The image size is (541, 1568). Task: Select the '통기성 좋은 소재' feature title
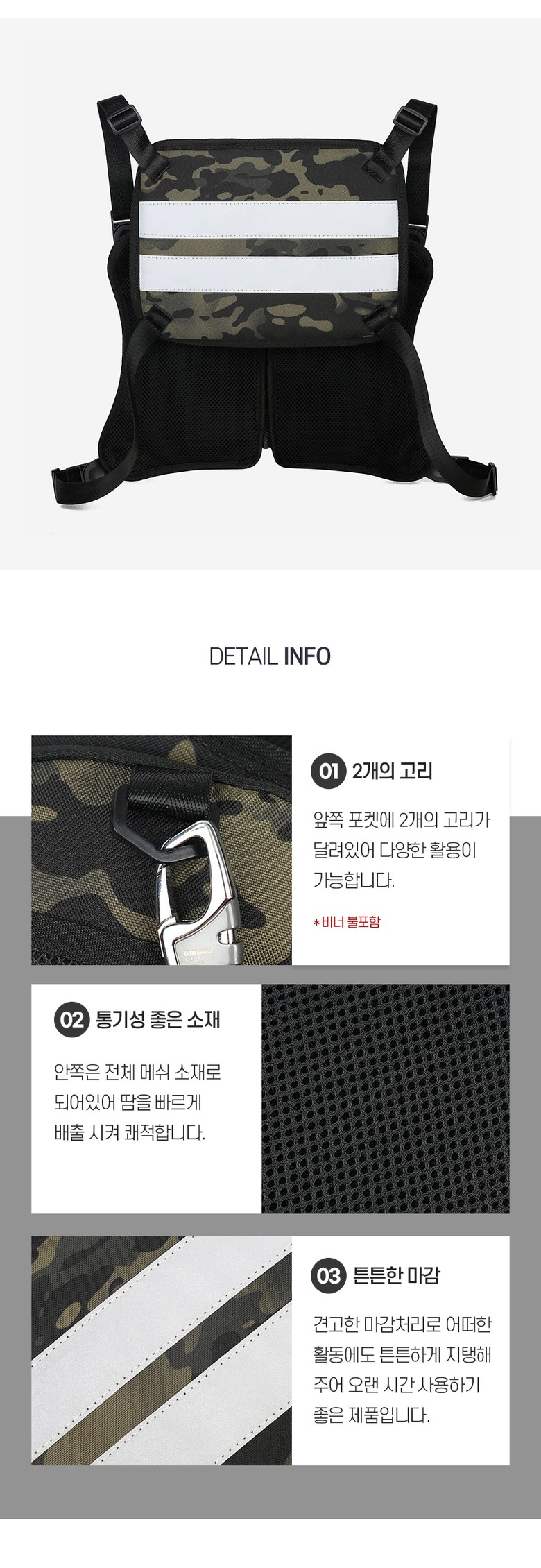[158, 1019]
